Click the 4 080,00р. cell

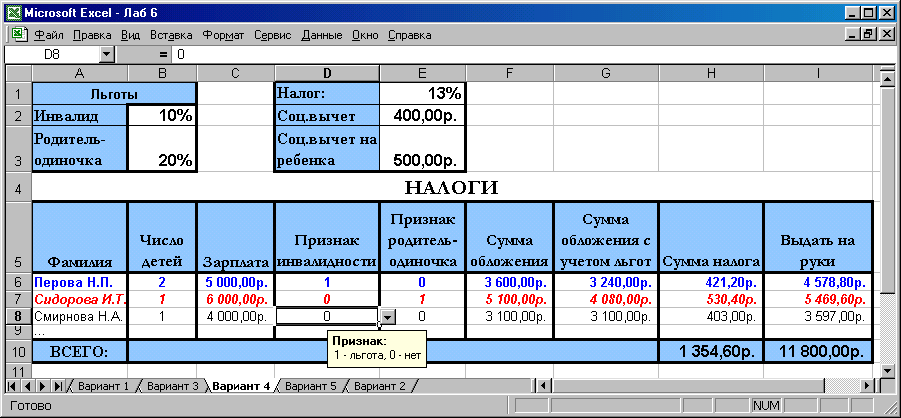point(606,300)
